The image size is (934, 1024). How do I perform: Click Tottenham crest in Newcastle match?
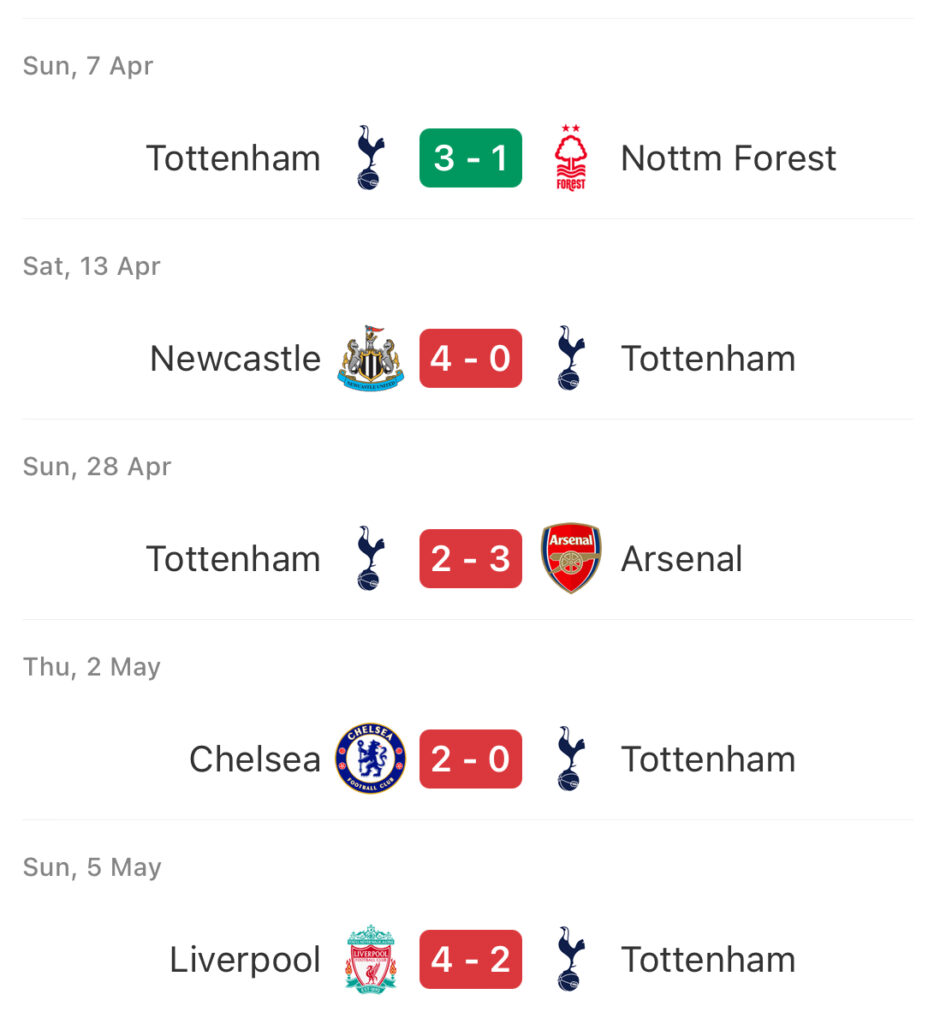point(571,359)
